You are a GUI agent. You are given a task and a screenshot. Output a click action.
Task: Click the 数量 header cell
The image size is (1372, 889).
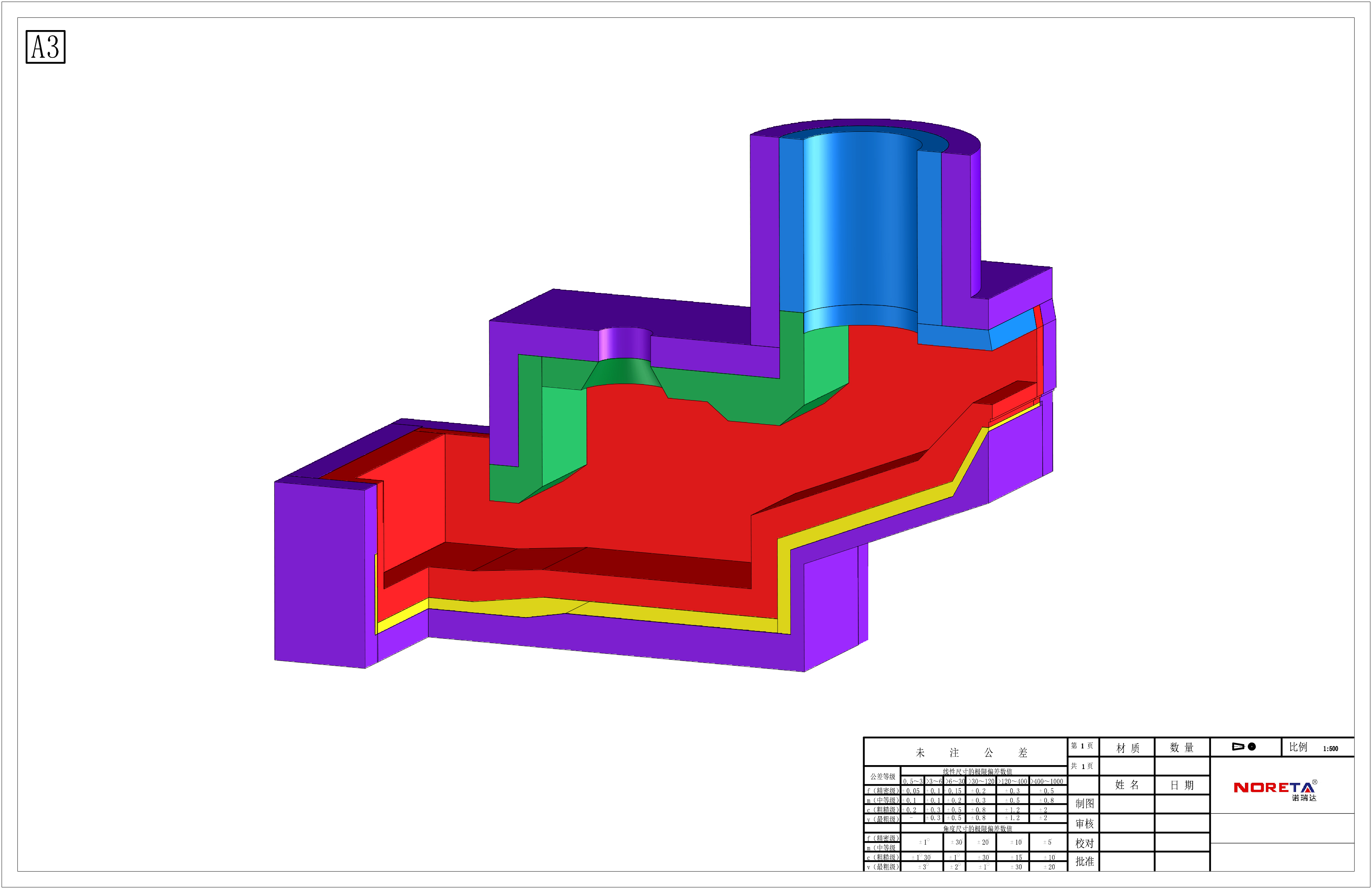(1181, 748)
